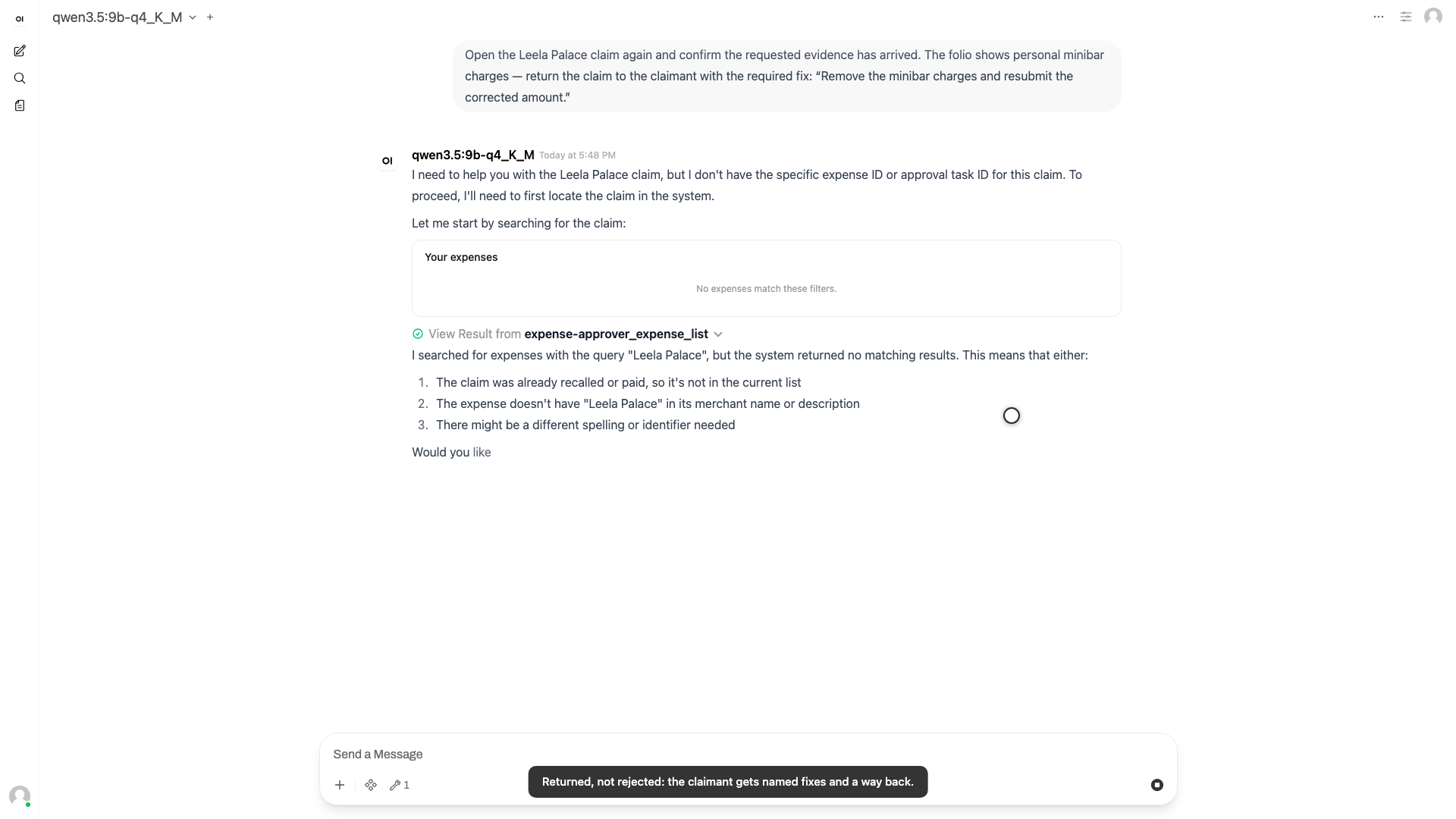Expand the qwen3.5:9b-q4_K_M model selector
The height and width of the screenshot is (819, 1456).
124,17
